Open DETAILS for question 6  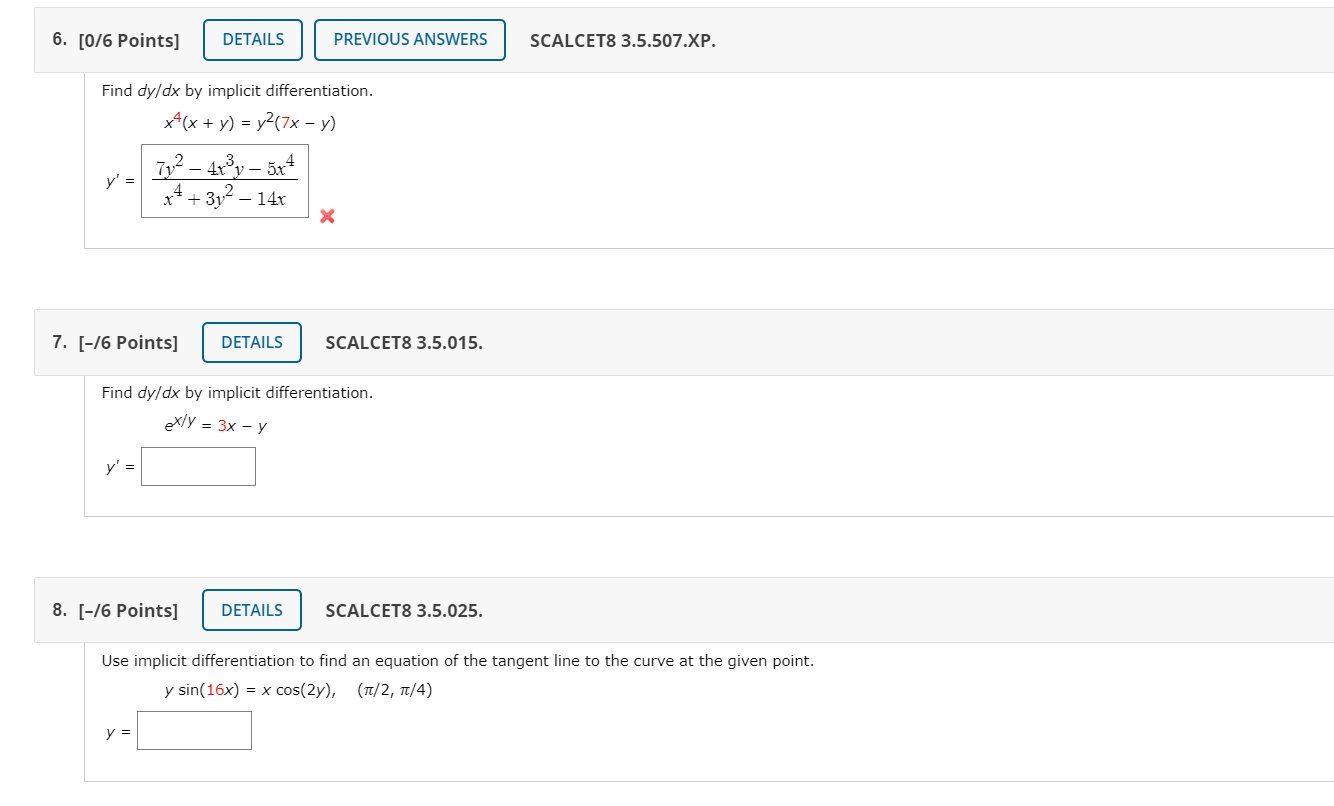point(253,40)
